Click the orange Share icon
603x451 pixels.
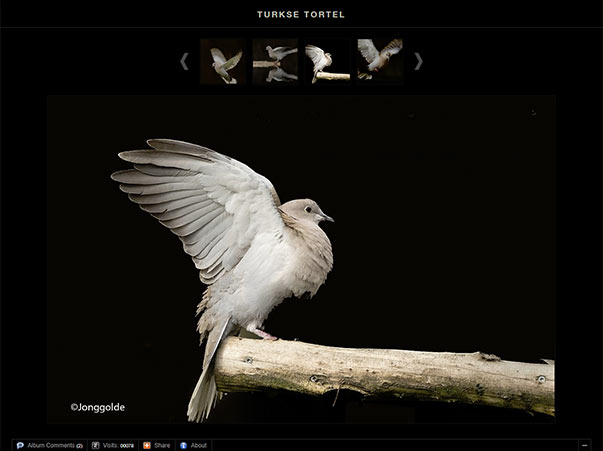click(x=147, y=445)
